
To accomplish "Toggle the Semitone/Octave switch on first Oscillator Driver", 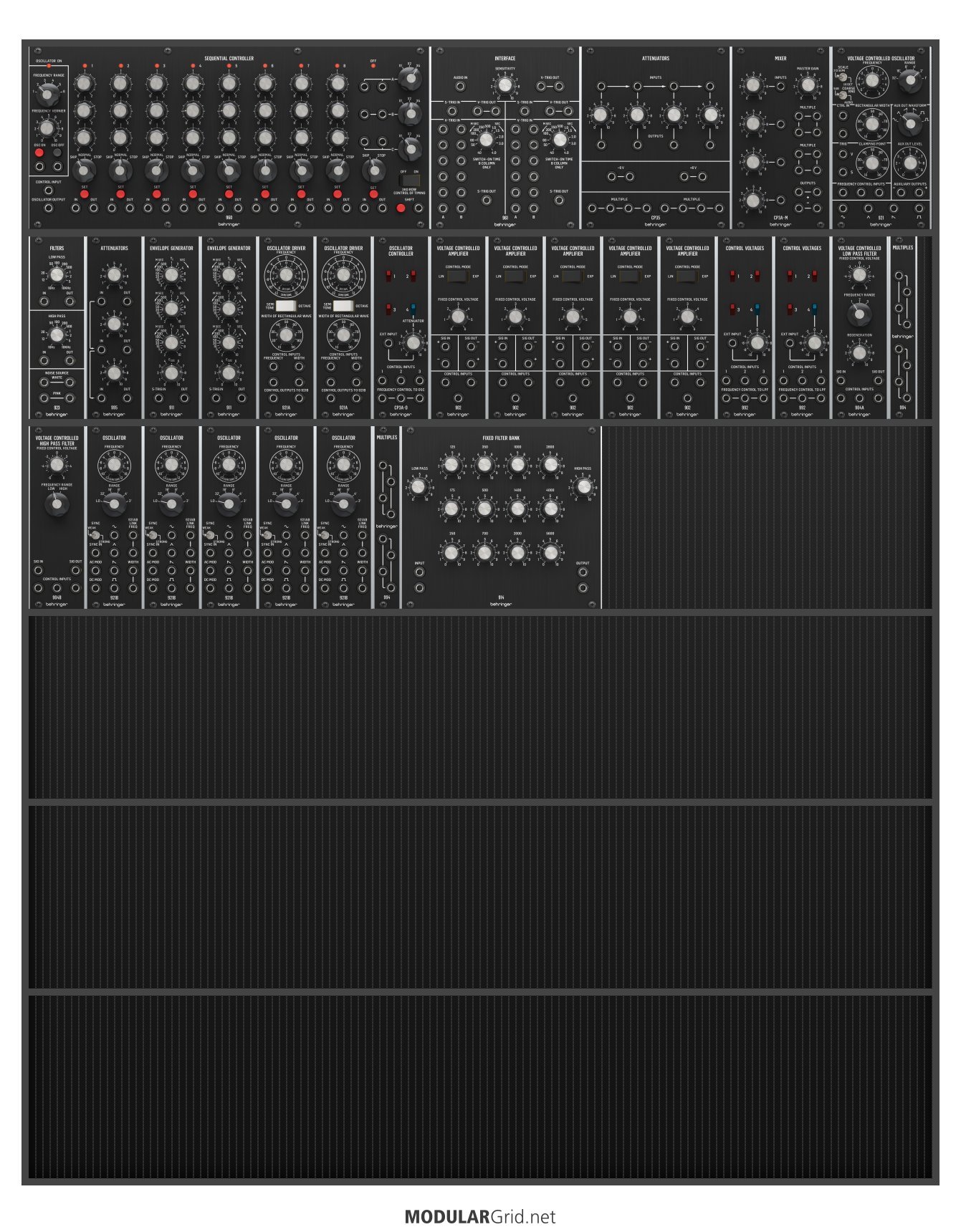I will pyautogui.click(x=286, y=306).
